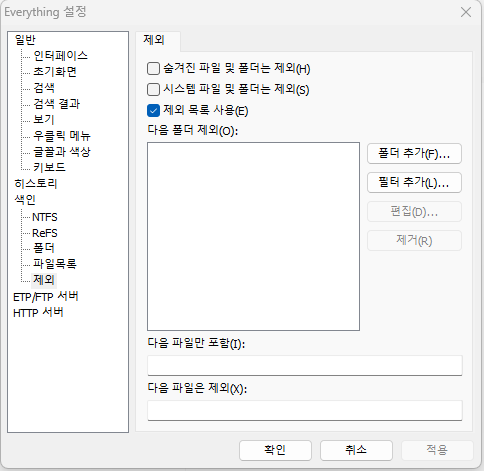484x471 pixels.
Task: Enable 시스템 파일 및 폴더는 제외 checkbox
Action: coord(153,89)
